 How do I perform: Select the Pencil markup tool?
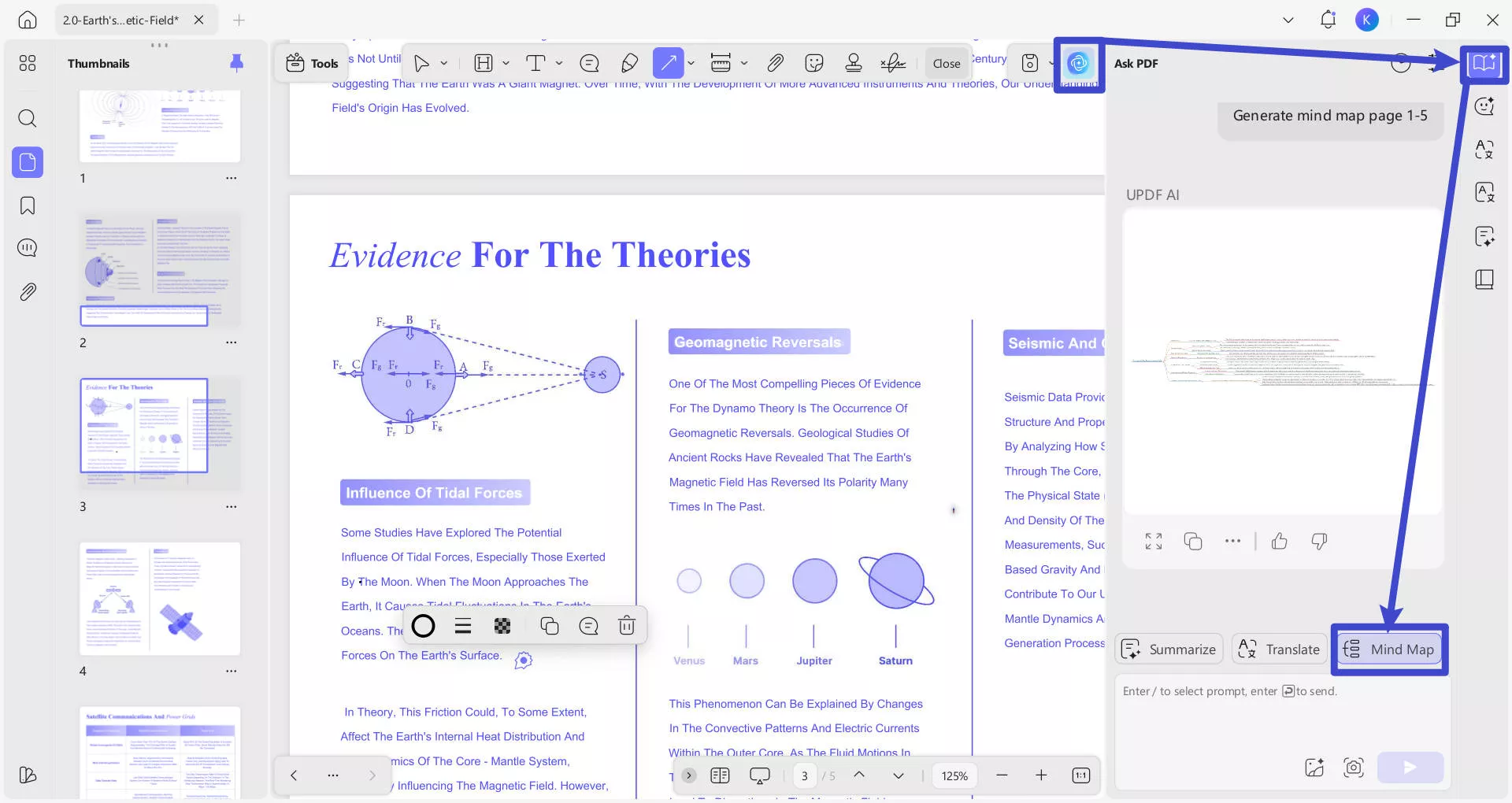click(628, 63)
